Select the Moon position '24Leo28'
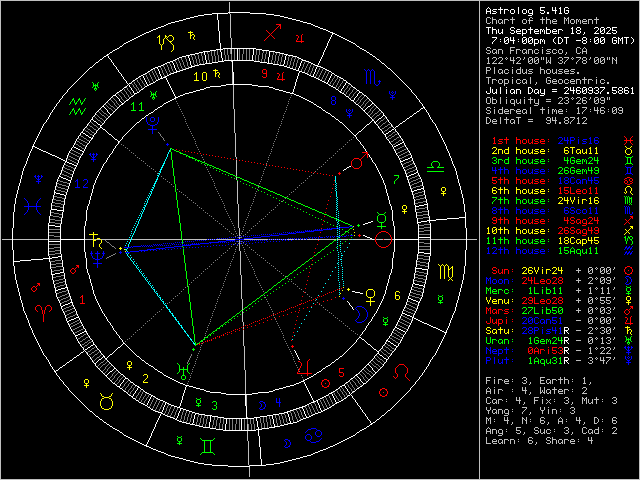The height and width of the screenshot is (480, 640). pos(542,281)
